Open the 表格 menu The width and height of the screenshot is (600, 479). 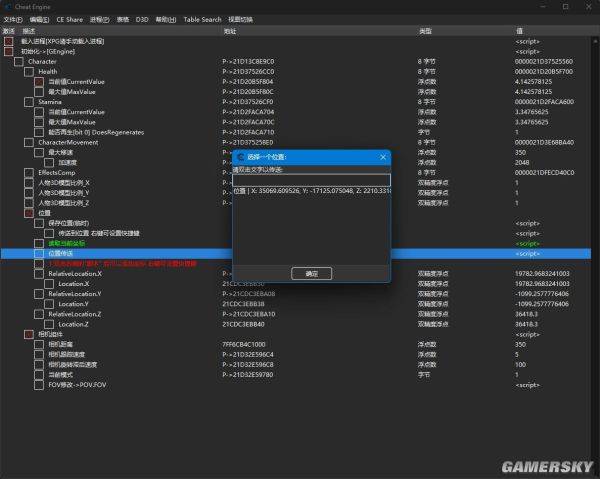[123, 20]
